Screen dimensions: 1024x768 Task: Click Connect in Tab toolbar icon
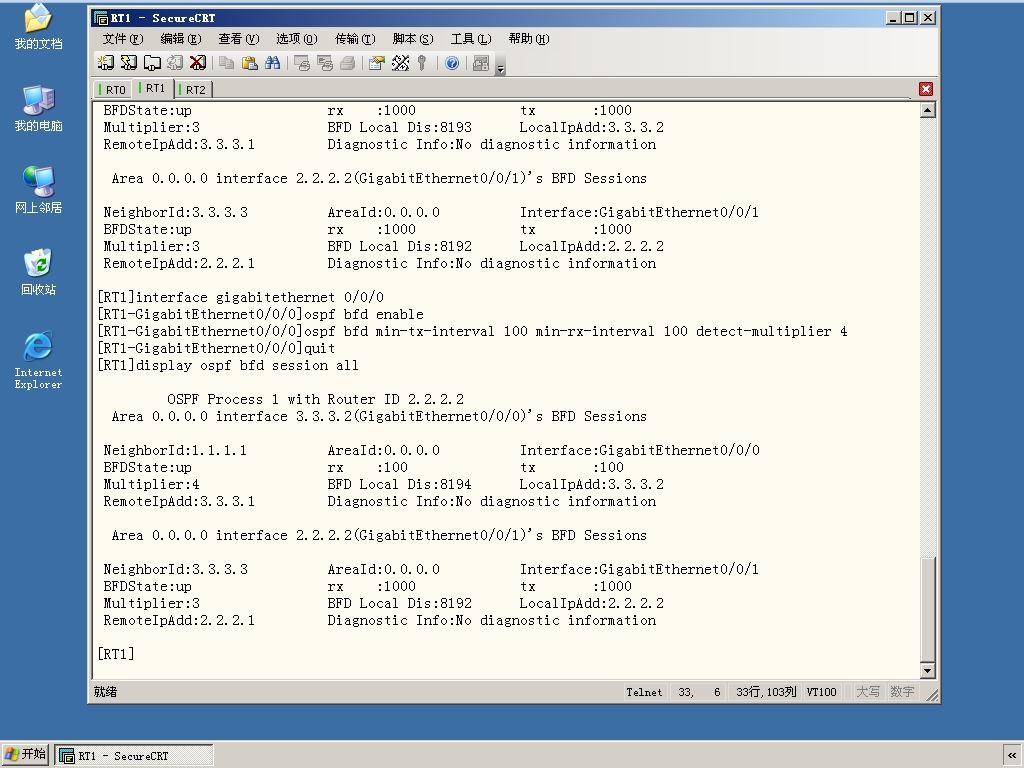click(x=152, y=63)
